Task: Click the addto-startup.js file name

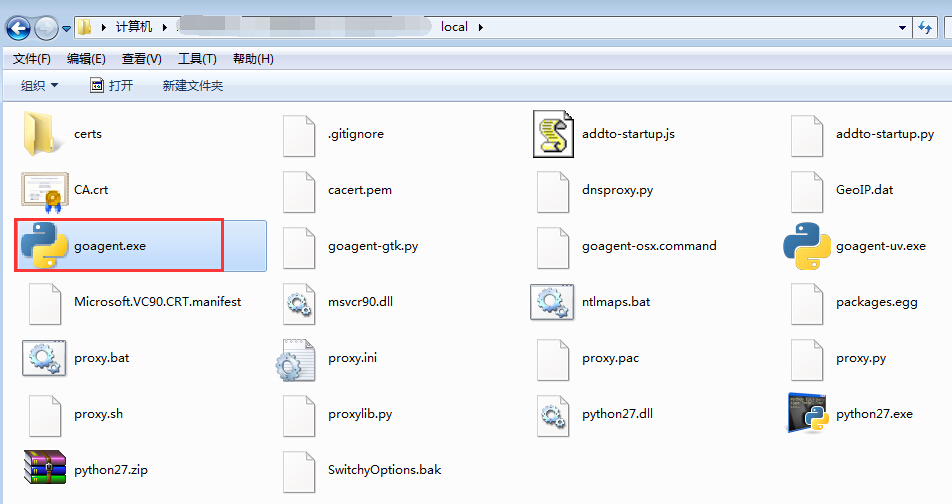Action: (628, 134)
